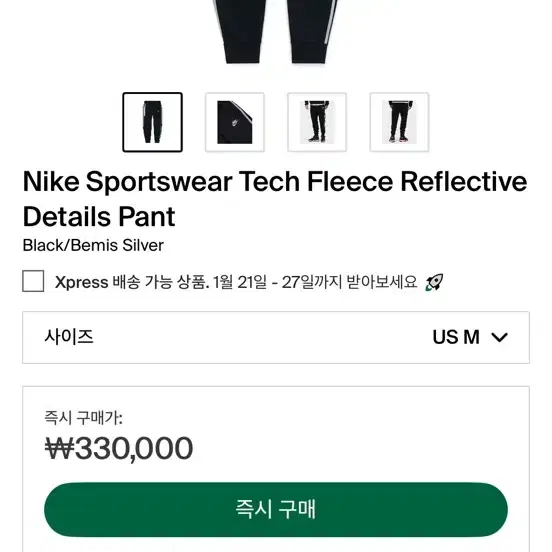Screen dimensions: 552x552
Task: View the Nike logo close-up thumbnail
Action: coord(235,122)
